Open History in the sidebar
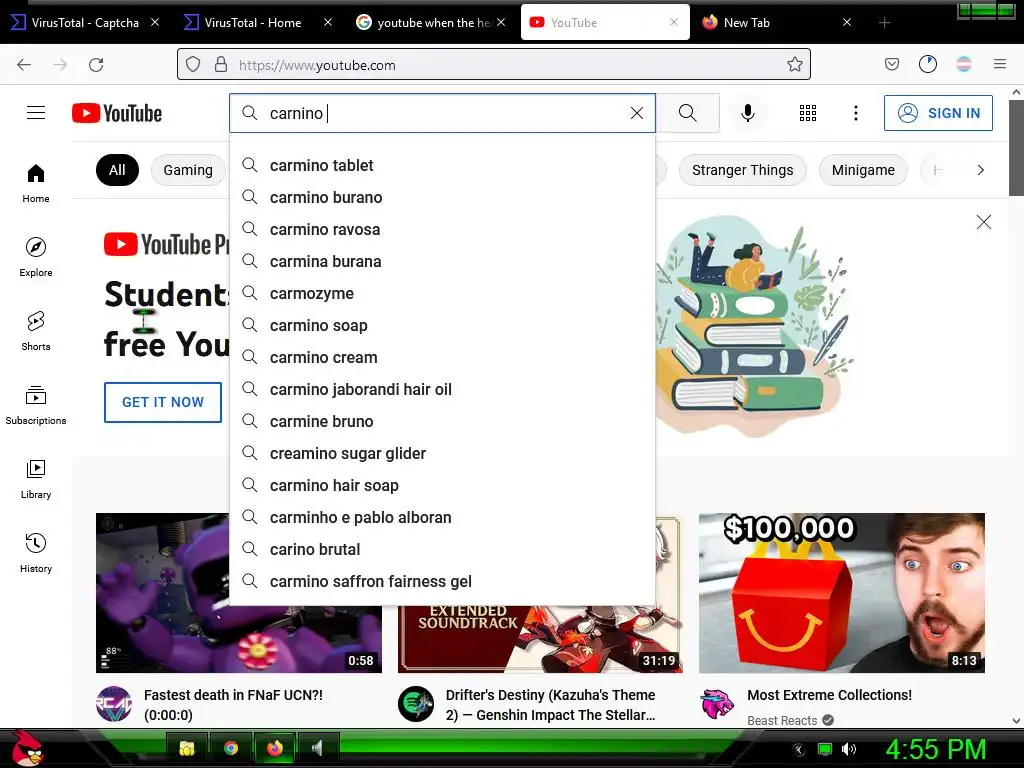This screenshot has height=768, width=1024. (x=36, y=553)
